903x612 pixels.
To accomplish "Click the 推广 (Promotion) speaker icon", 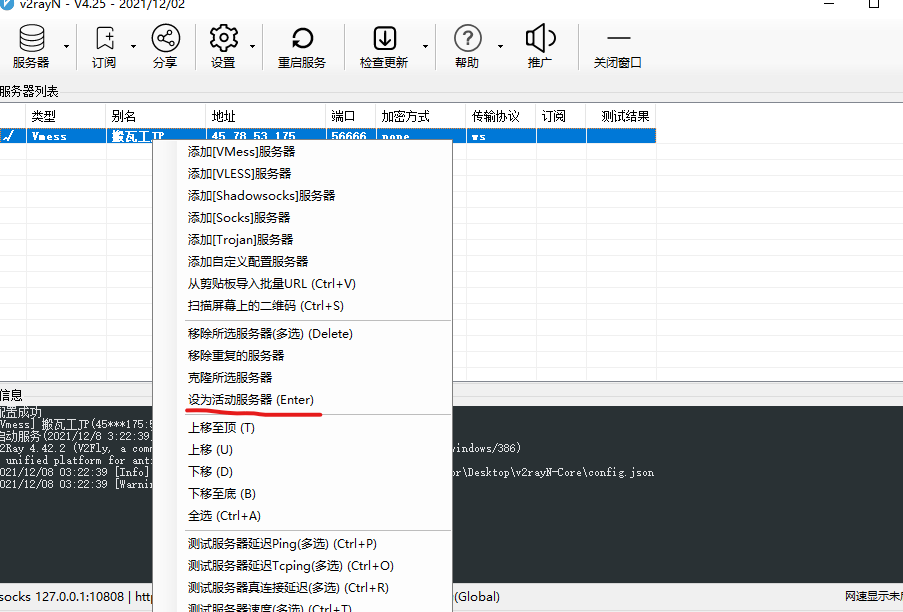I will pyautogui.click(x=540, y=46).
